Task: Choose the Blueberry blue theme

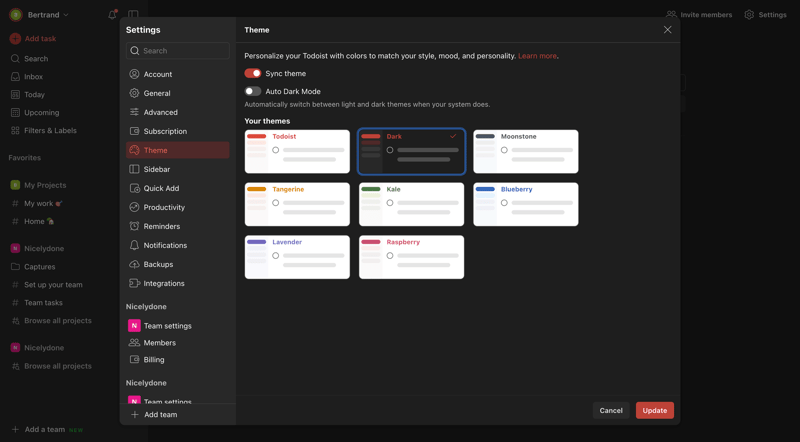Action: (x=526, y=204)
